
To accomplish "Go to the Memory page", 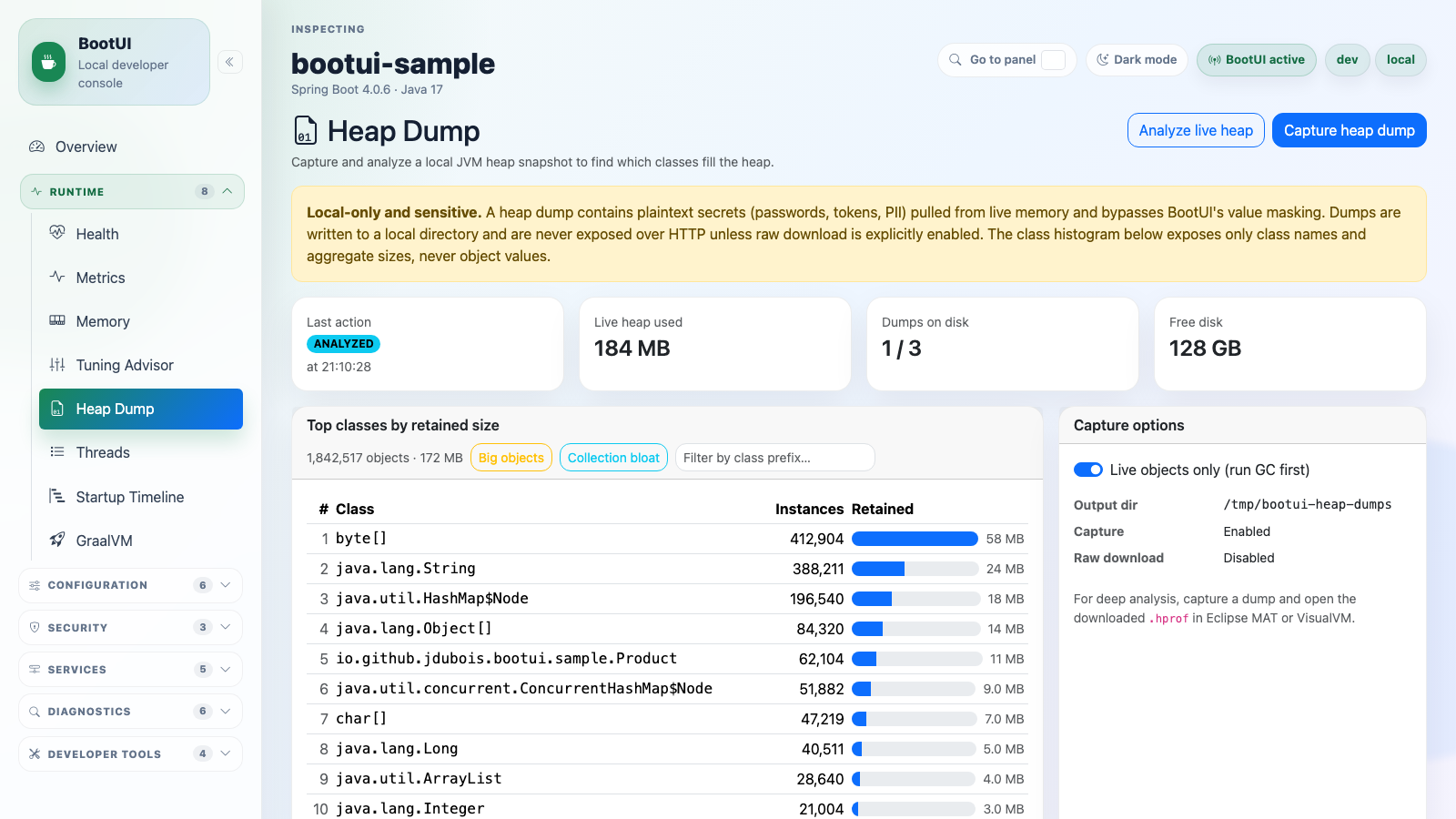I will tap(141, 321).
